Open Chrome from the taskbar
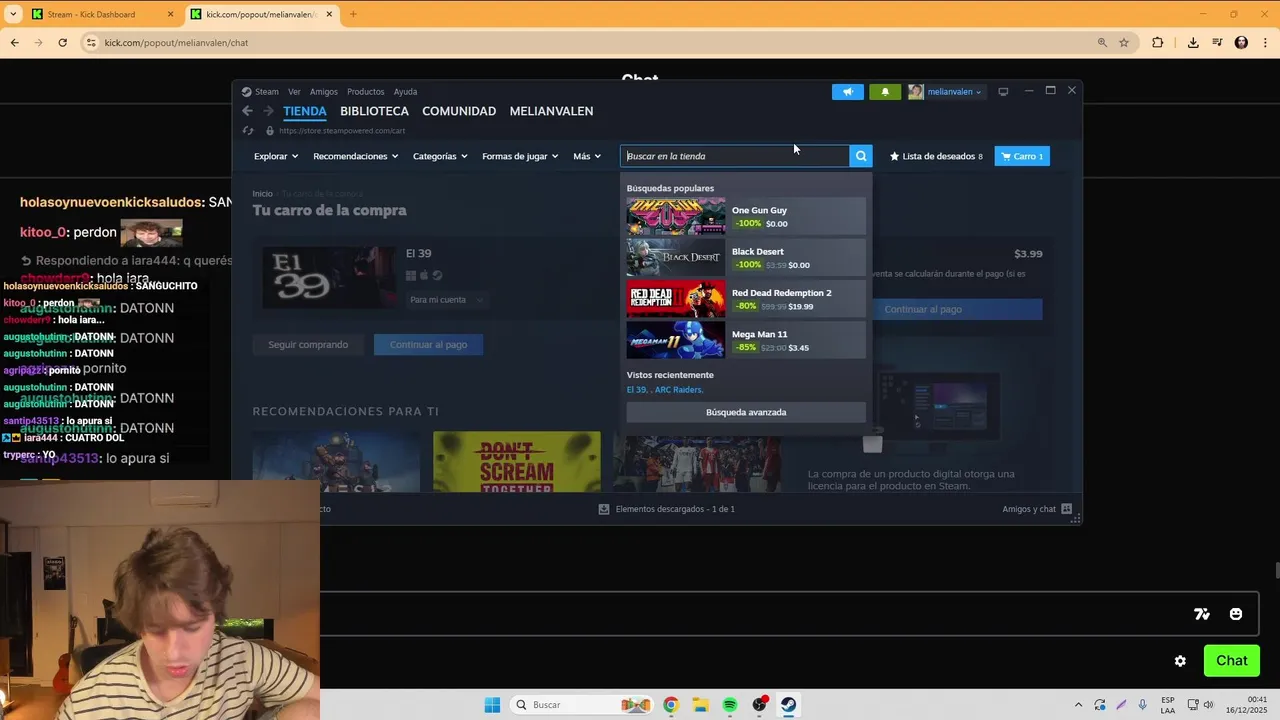This screenshot has width=1280, height=720. point(670,705)
